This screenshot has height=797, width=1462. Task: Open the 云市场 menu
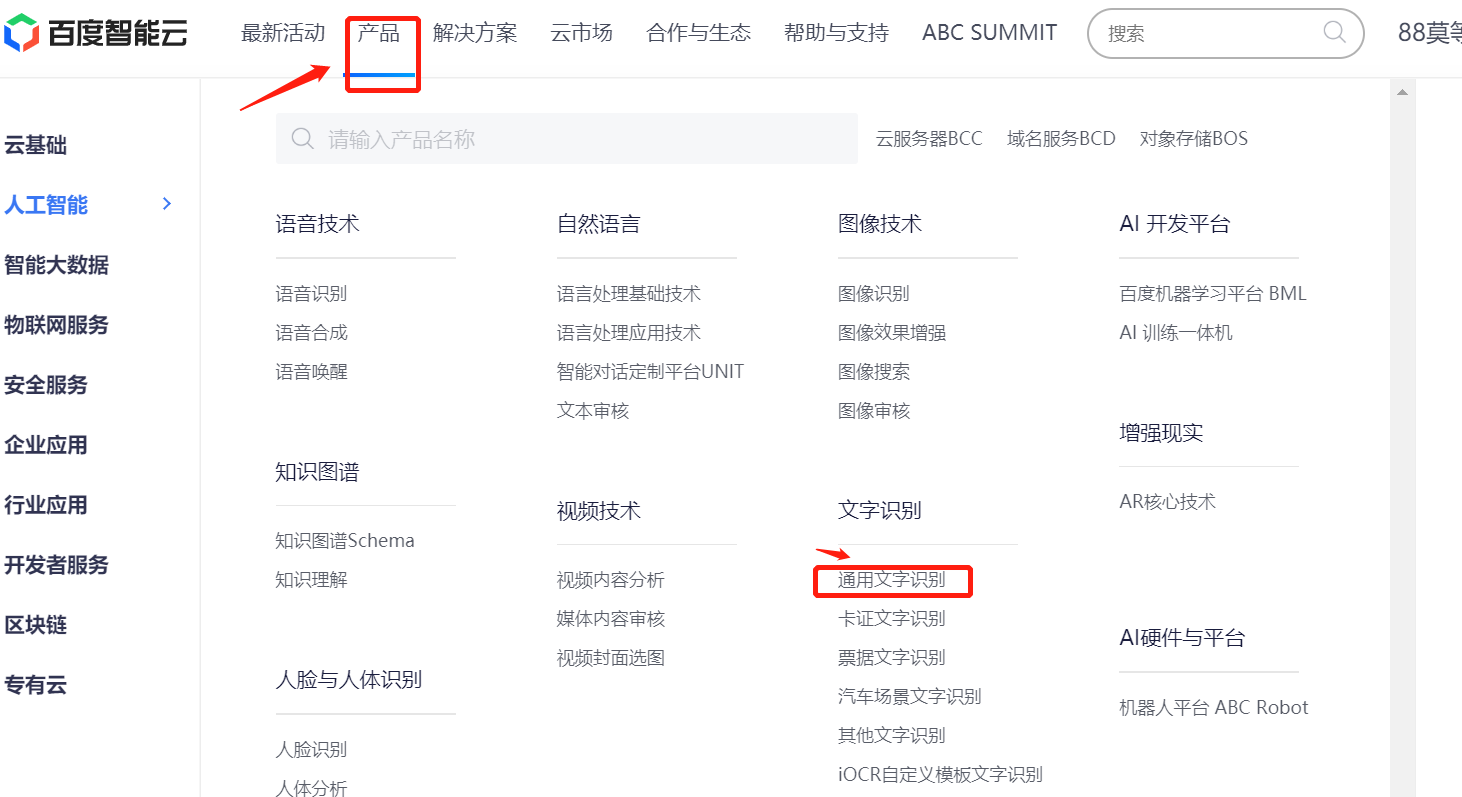tap(581, 33)
